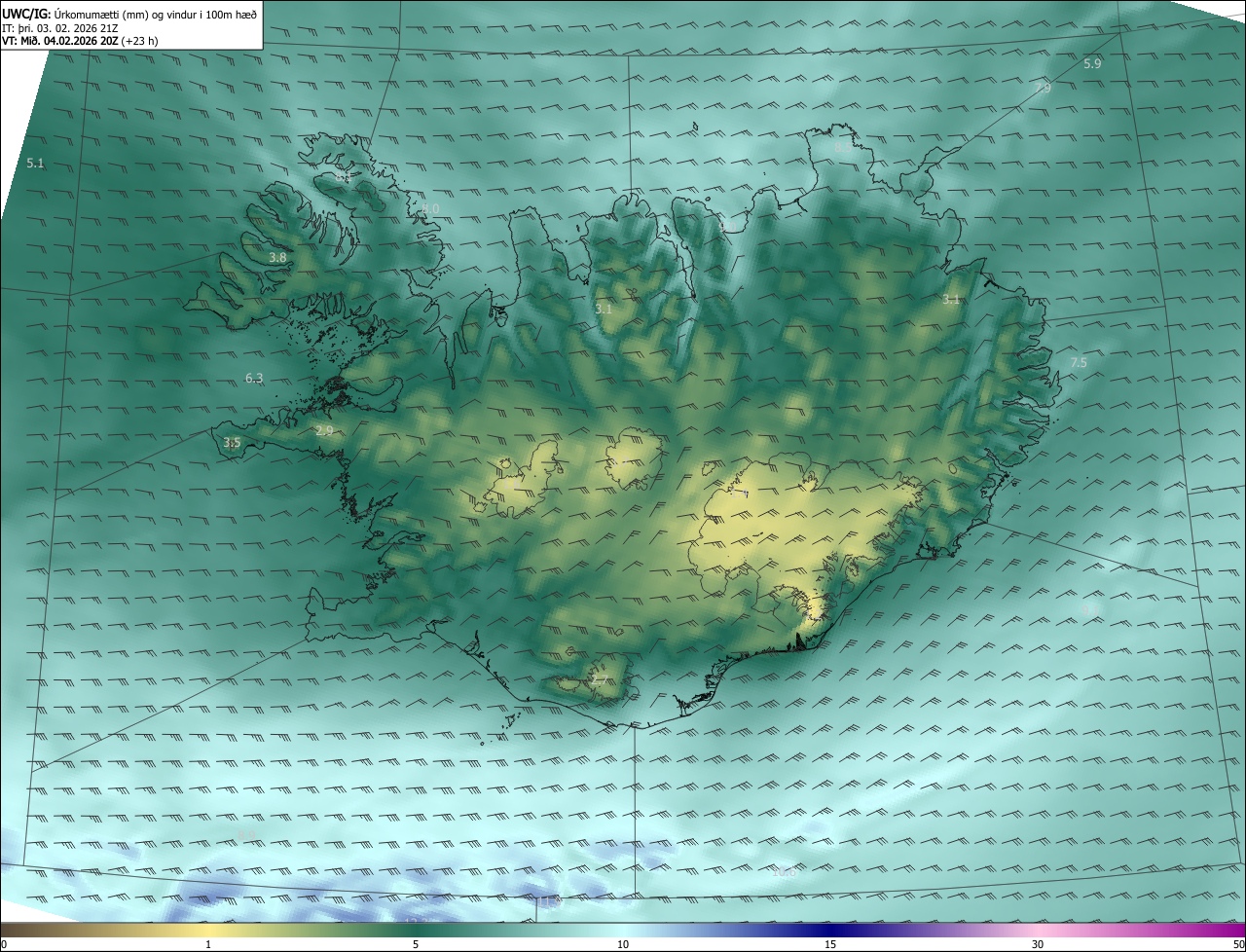
Task: Click the color scale tick labeled 10
Action: 623,944
